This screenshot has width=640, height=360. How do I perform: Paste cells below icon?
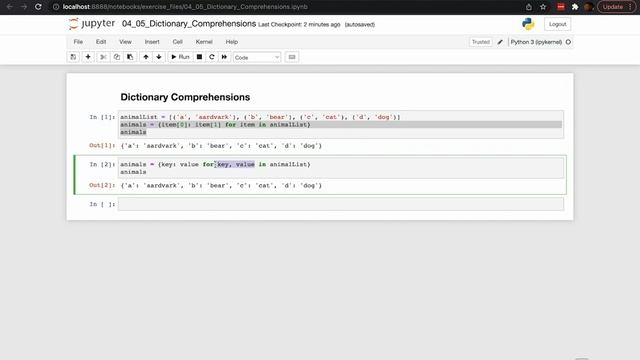click(x=130, y=57)
